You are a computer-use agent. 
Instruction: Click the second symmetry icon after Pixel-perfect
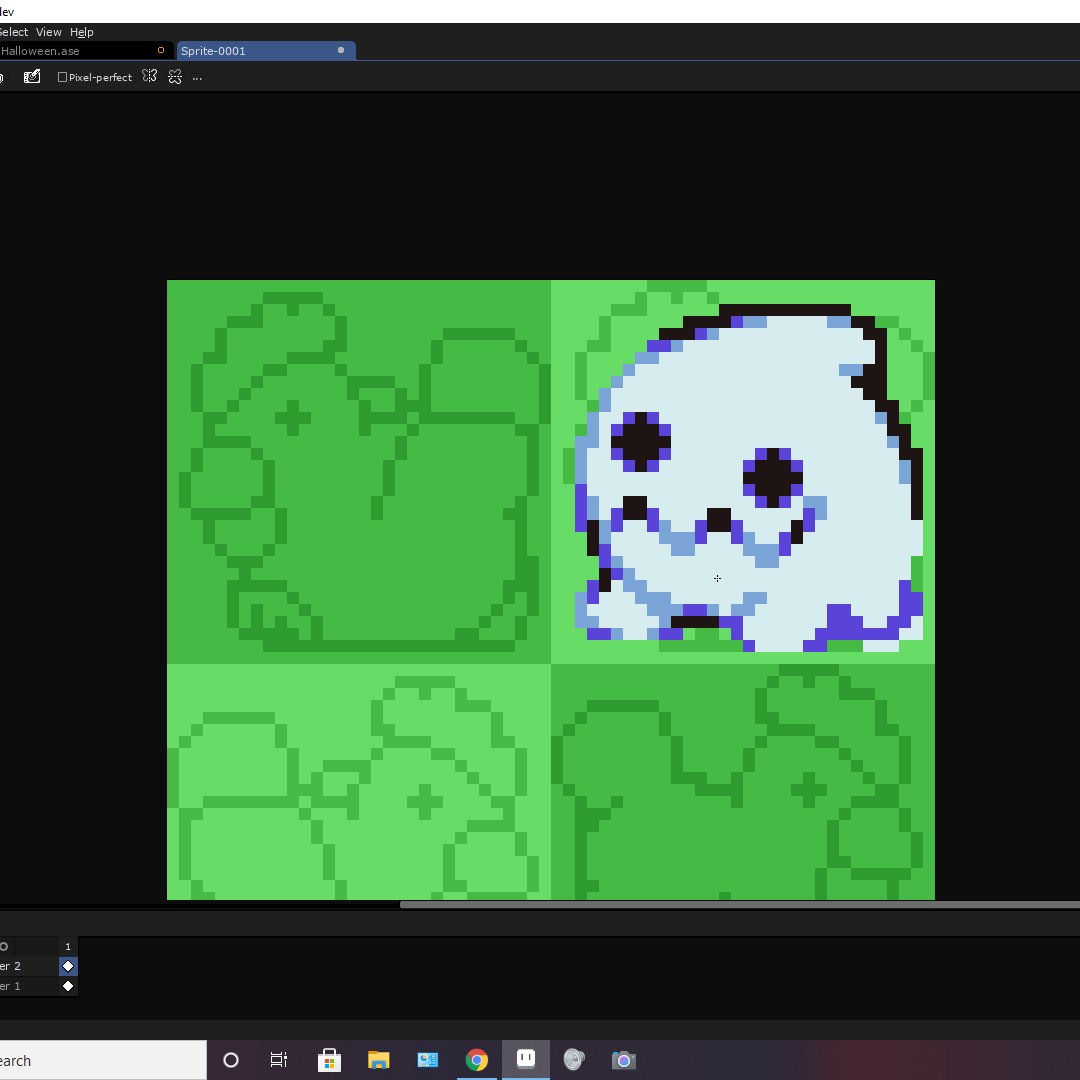[x=175, y=77]
